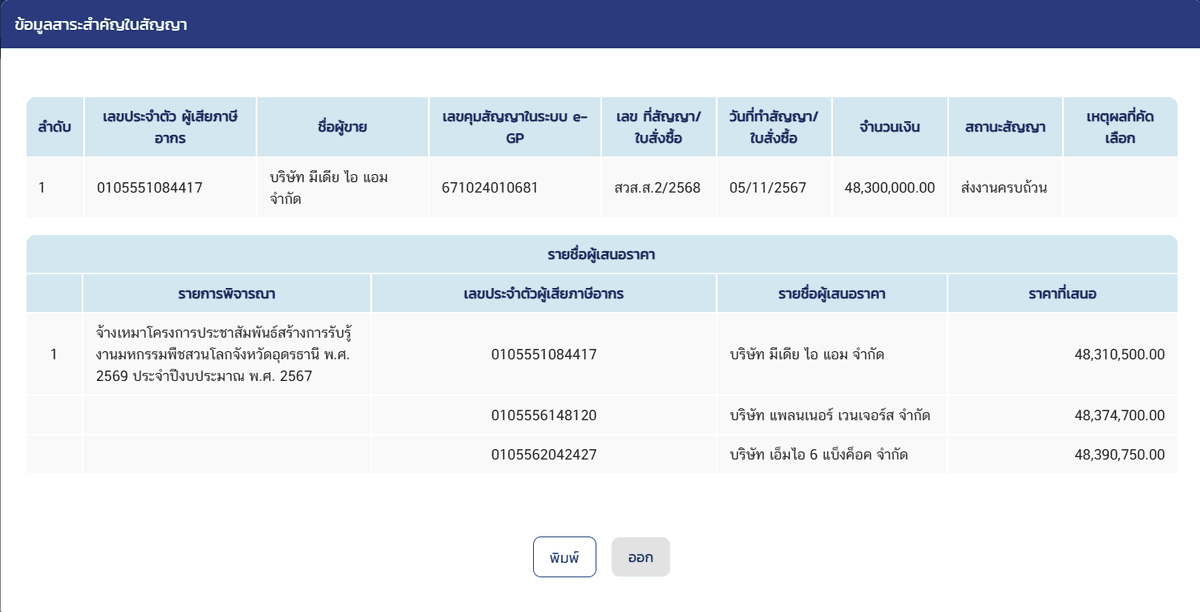
Task: Select bidder name บริษัท มีเดีย ไอ แอม จำกัด in bidders table
Action: [807, 354]
